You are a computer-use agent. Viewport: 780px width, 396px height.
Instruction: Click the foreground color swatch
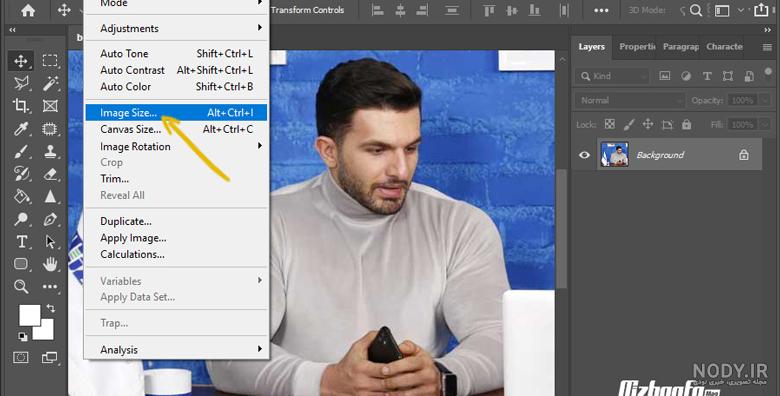pyautogui.click(x=30, y=315)
